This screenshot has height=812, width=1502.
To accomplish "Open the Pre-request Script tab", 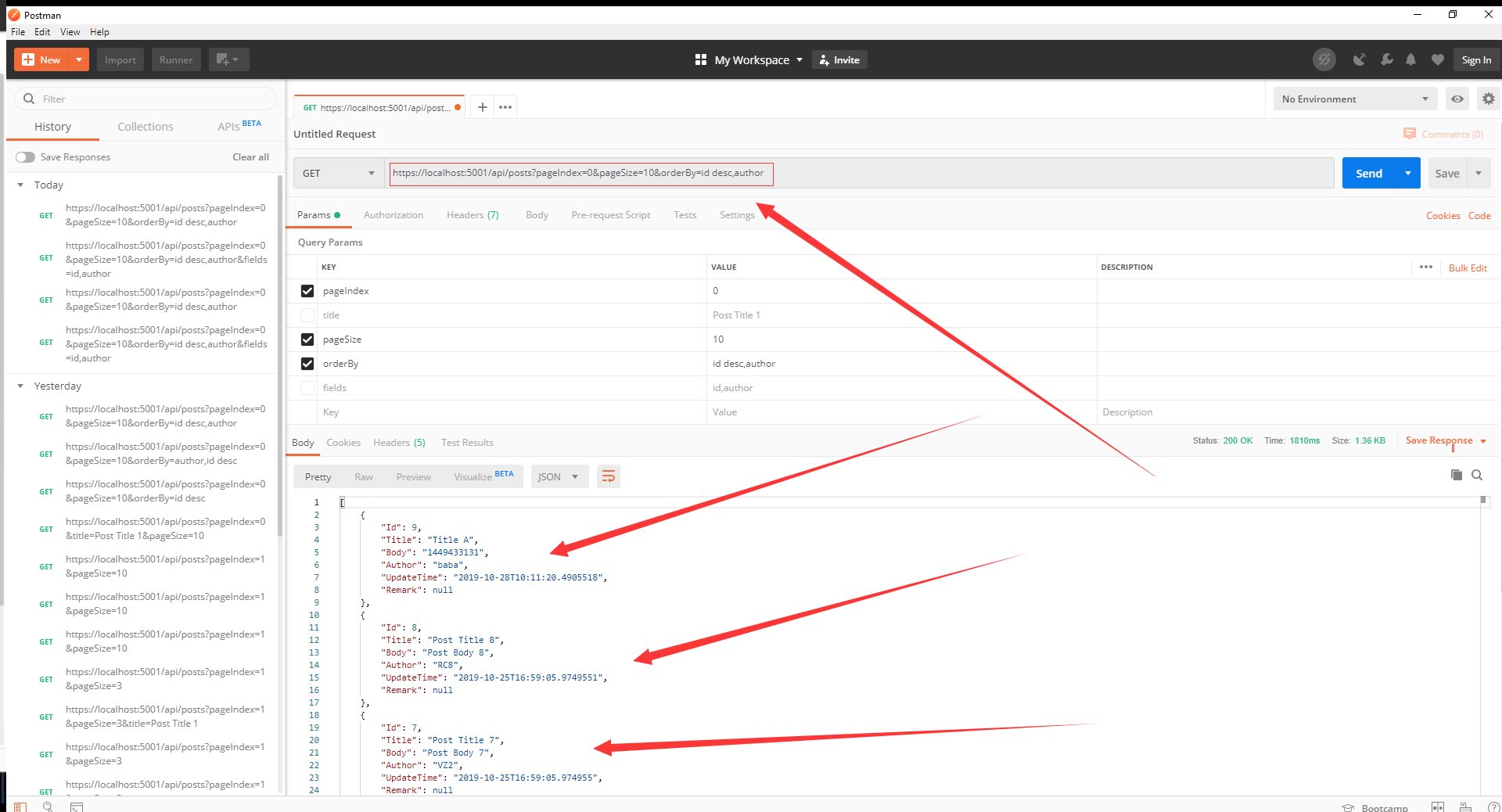I will pyautogui.click(x=611, y=215).
